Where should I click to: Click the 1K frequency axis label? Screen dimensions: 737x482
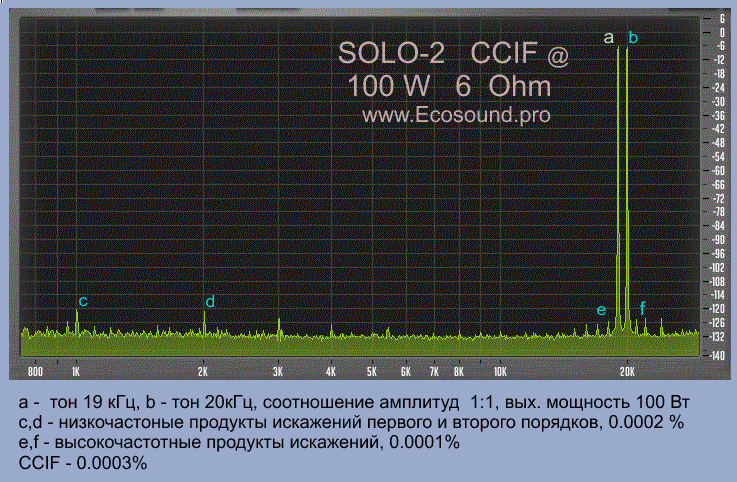point(76,372)
